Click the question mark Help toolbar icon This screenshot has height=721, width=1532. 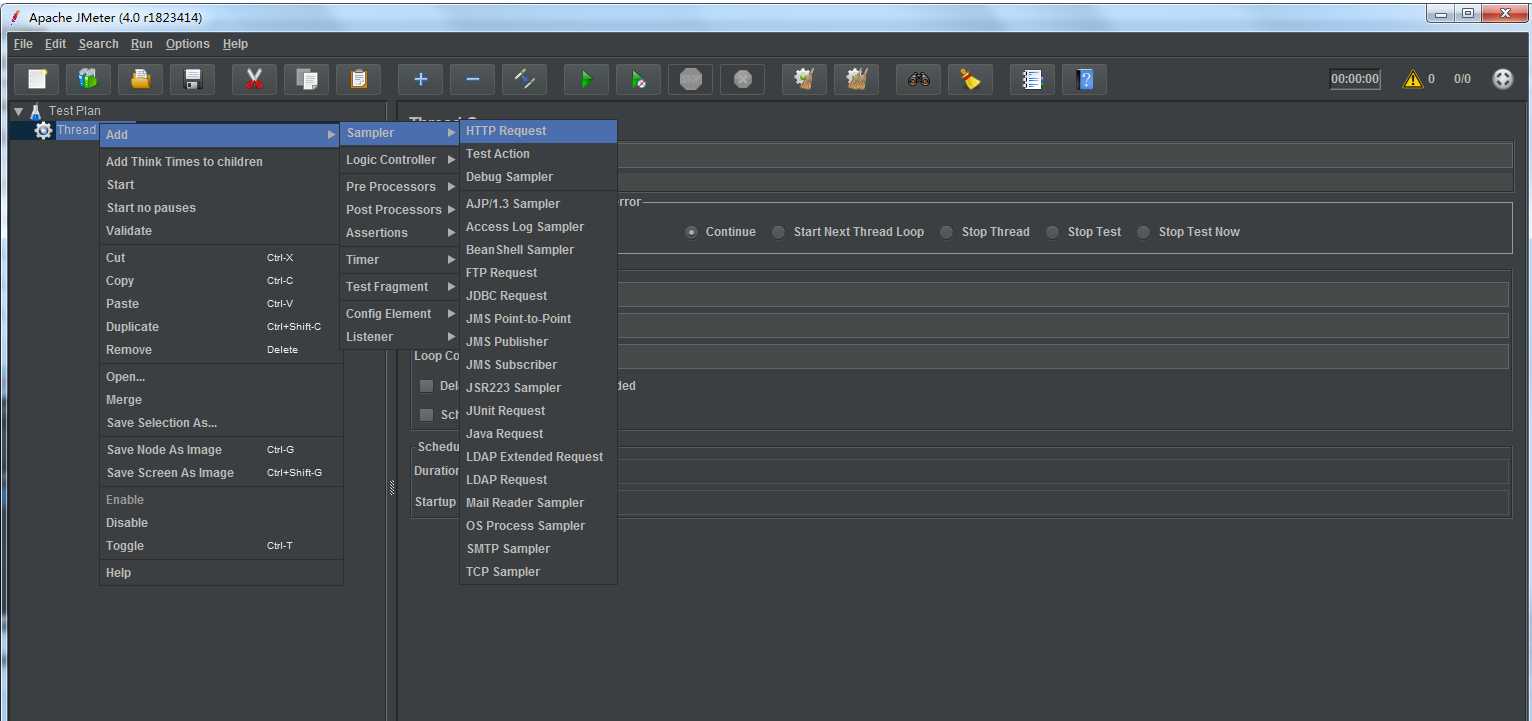(x=1084, y=79)
